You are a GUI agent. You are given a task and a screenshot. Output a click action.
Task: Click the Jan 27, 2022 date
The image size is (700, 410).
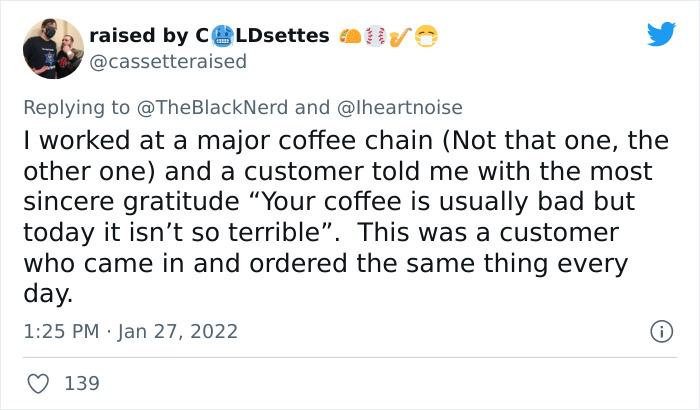click(178, 331)
